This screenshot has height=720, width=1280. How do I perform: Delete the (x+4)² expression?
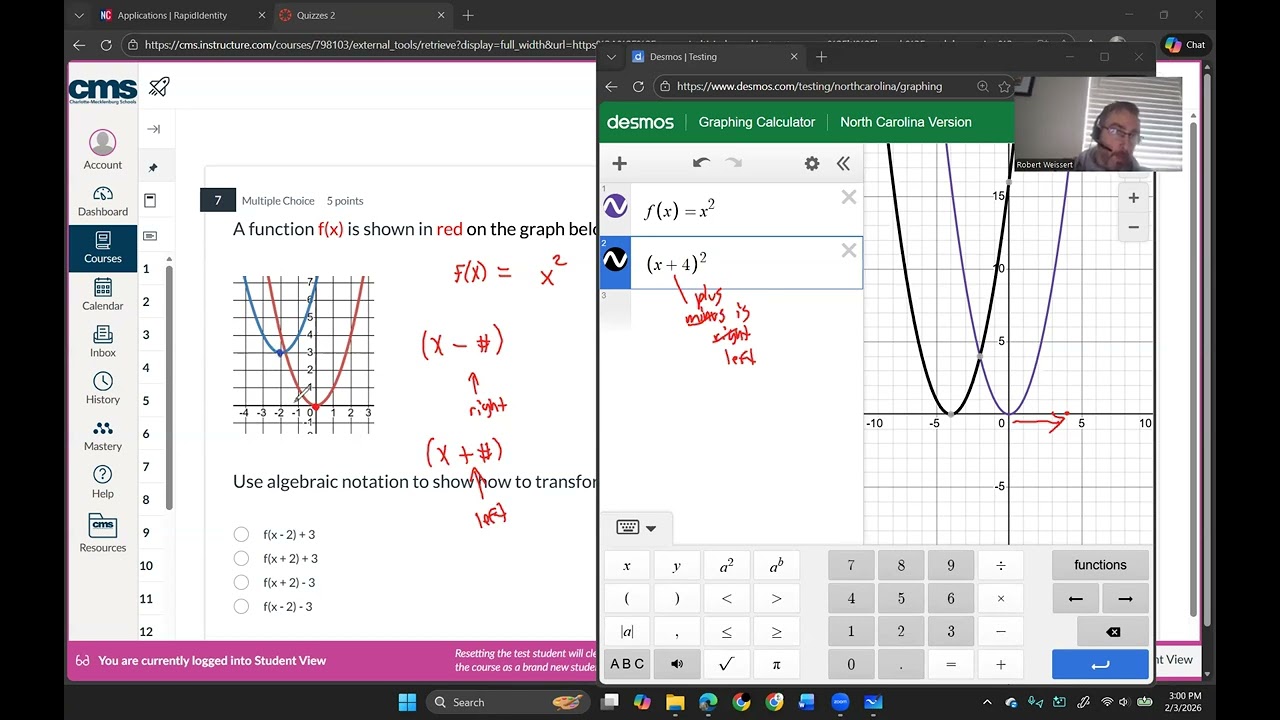coord(849,251)
